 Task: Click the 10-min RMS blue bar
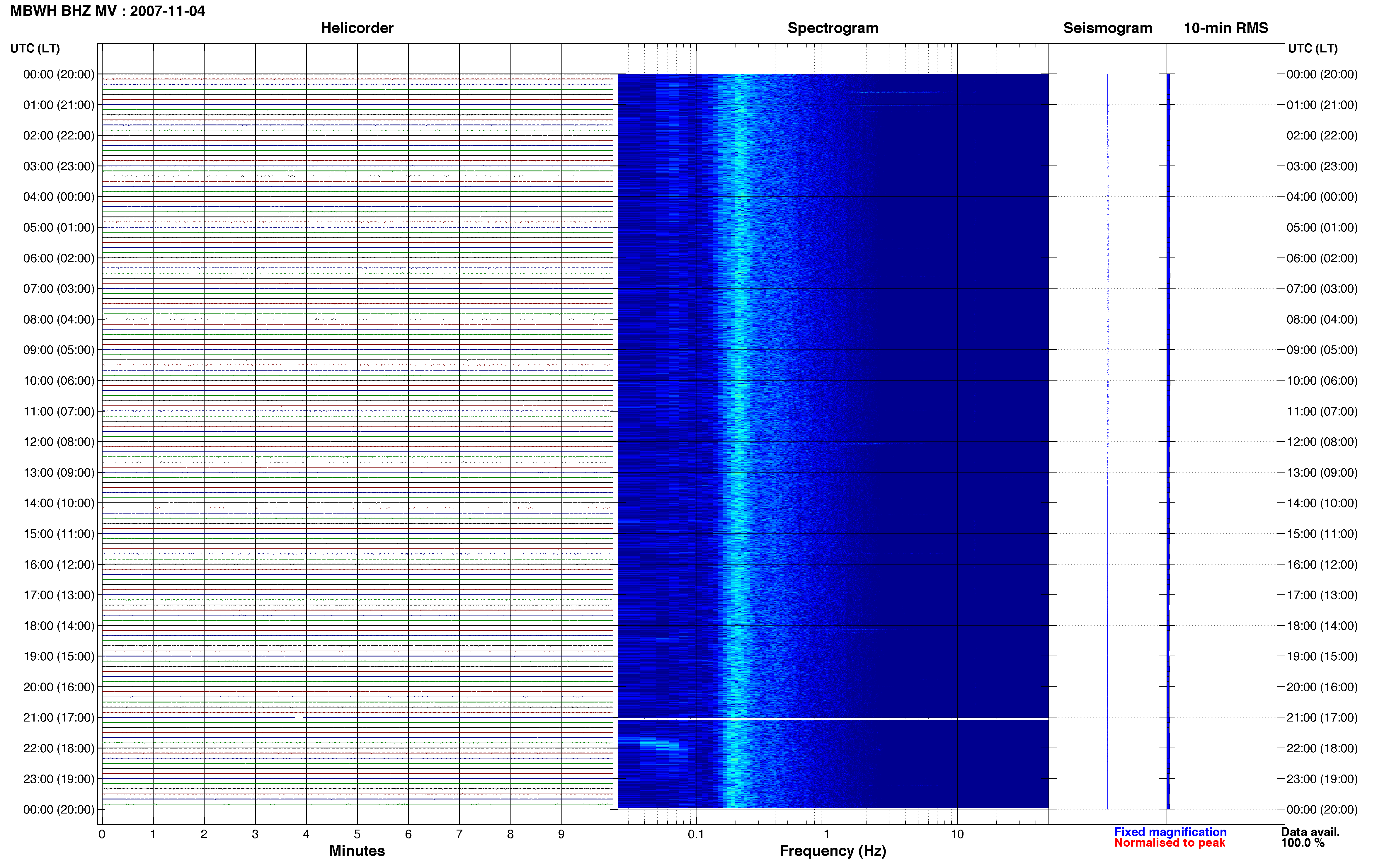(1169, 441)
